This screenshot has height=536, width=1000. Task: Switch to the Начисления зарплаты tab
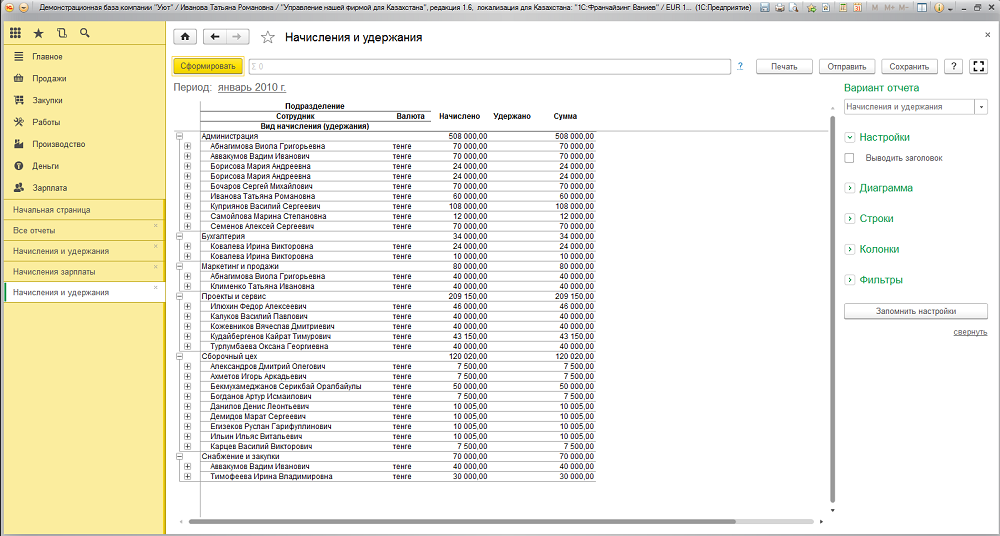(x=55, y=271)
